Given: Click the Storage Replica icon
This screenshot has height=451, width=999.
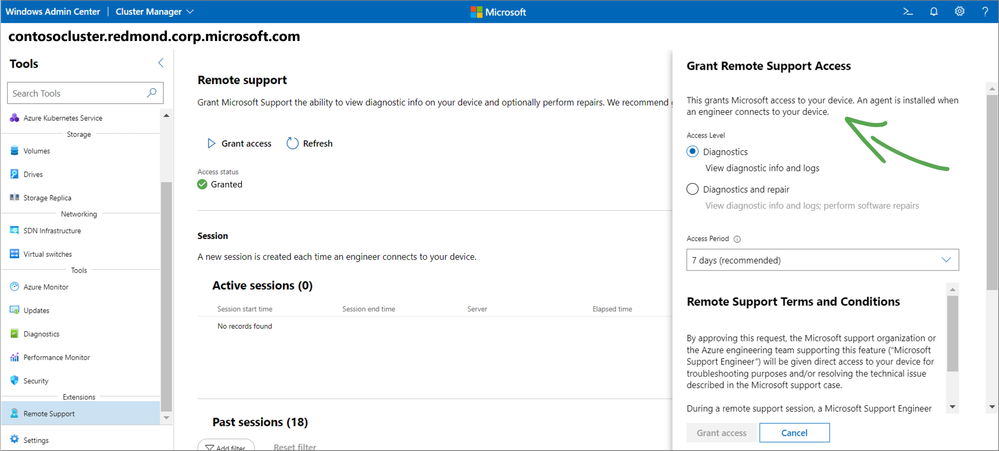Looking at the screenshot, I should click(x=14, y=197).
